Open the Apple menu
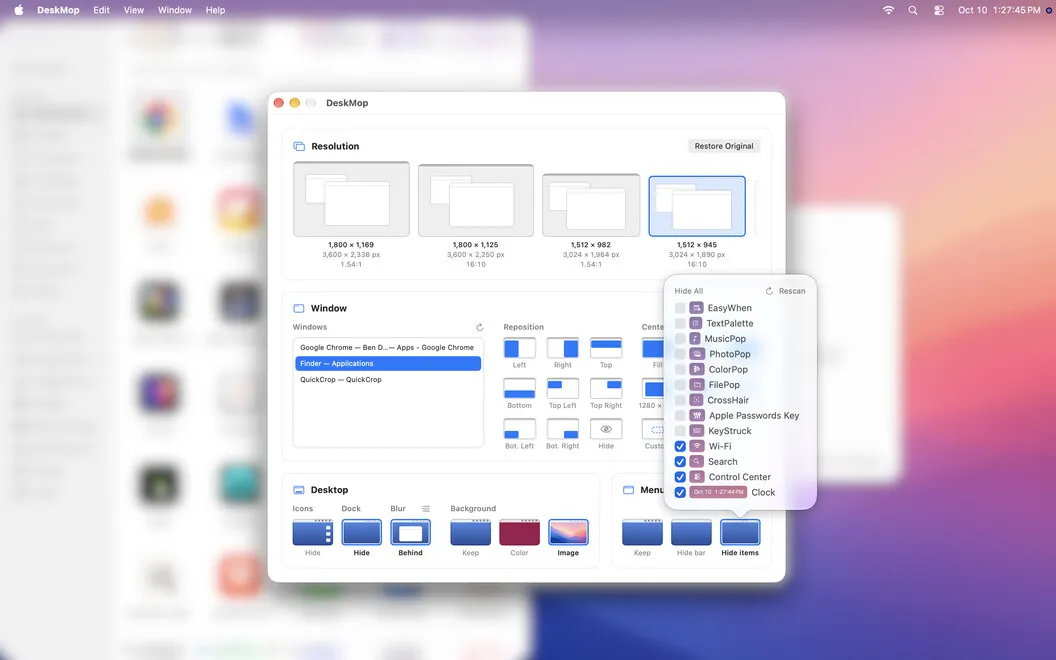This screenshot has height=660, width=1056. [x=19, y=10]
